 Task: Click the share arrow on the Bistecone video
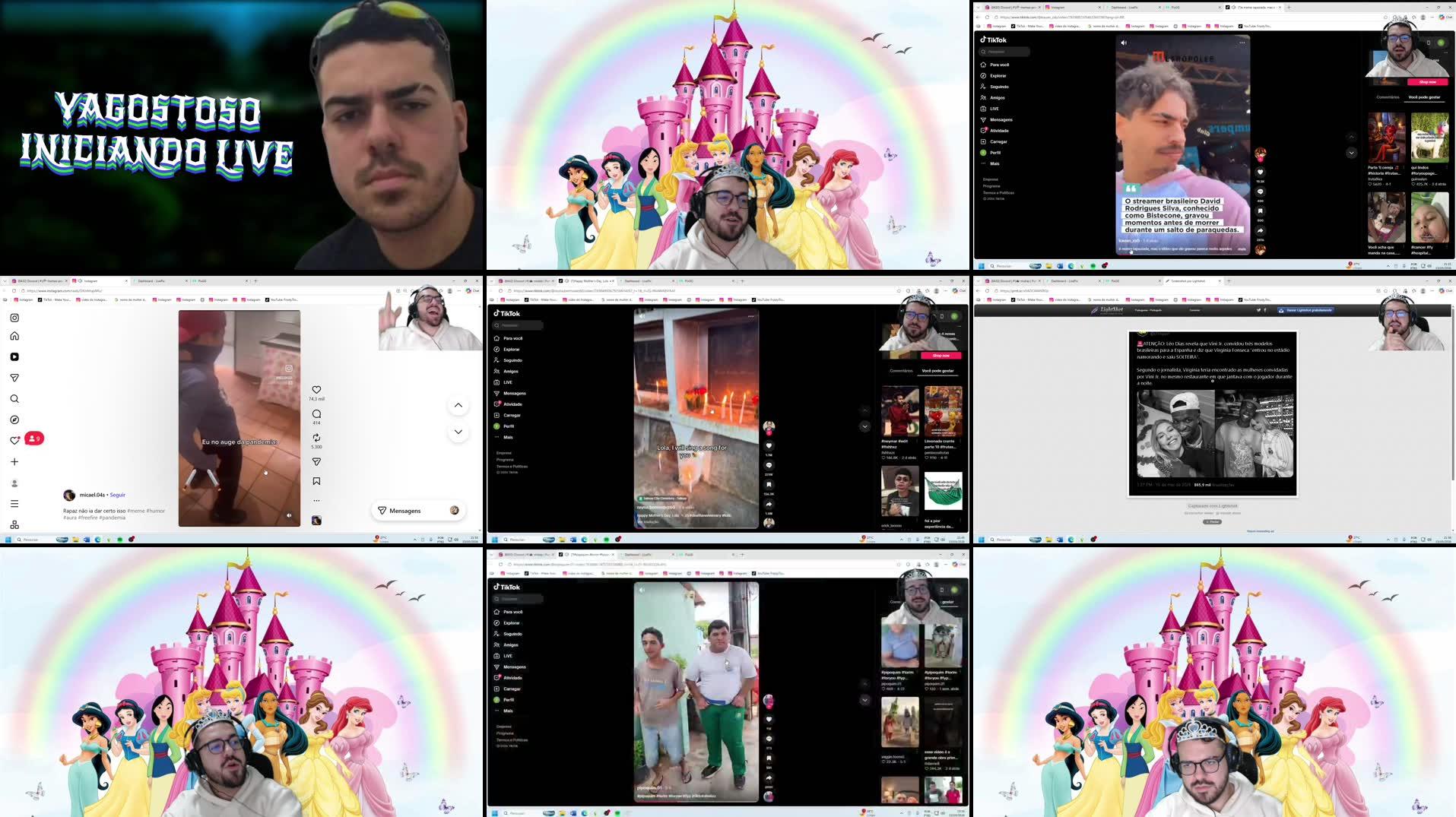(x=1260, y=230)
